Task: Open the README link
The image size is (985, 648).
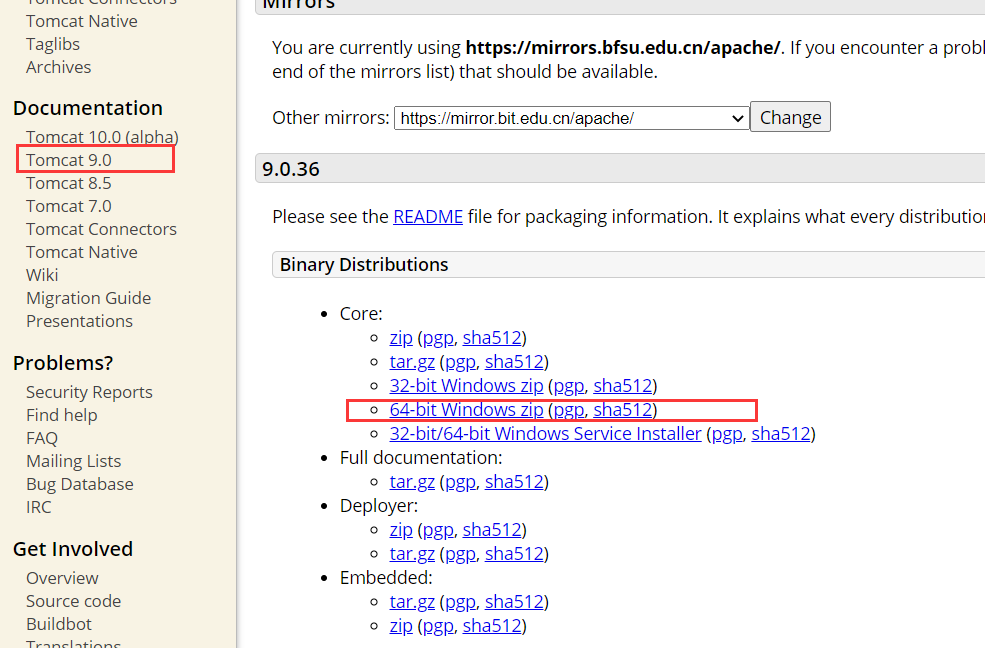Action: point(428,217)
